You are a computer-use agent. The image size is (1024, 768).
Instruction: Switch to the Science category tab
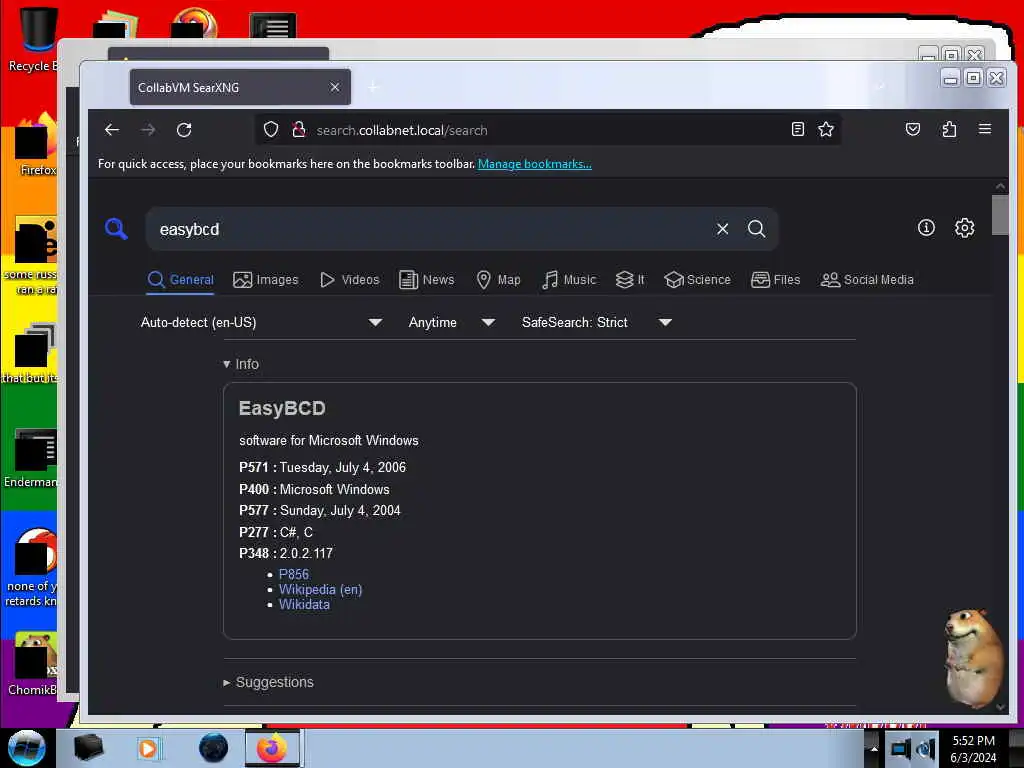point(697,280)
